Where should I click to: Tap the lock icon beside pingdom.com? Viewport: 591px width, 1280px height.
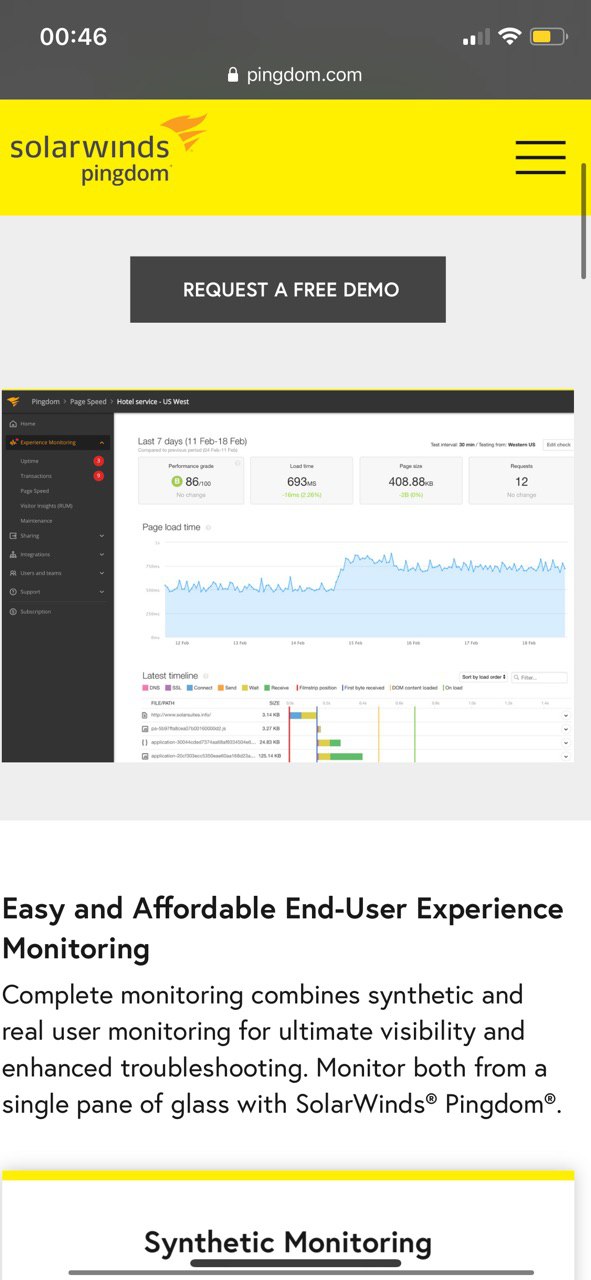[x=234, y=75]
